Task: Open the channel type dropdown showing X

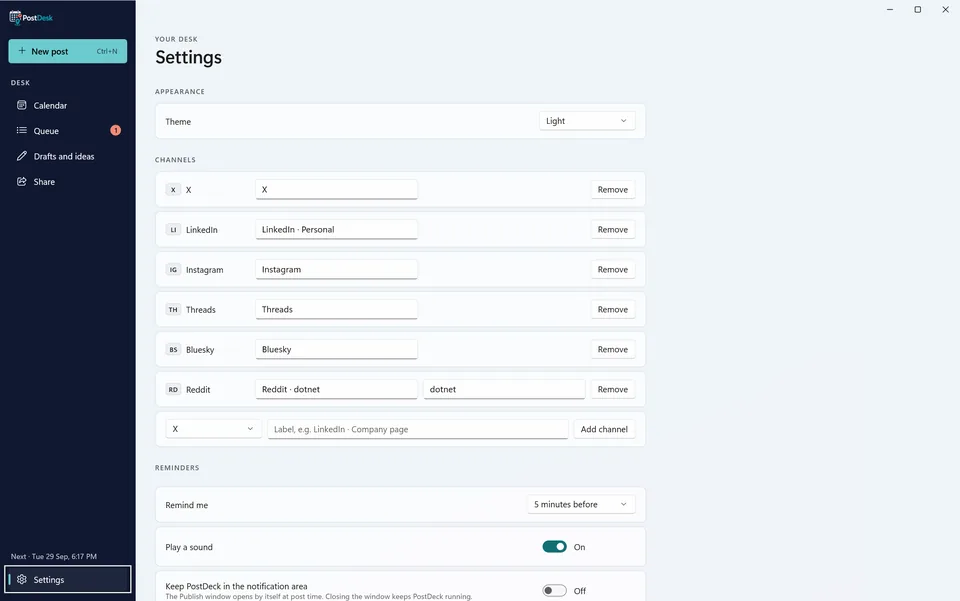Action: (x=213, y=429)
